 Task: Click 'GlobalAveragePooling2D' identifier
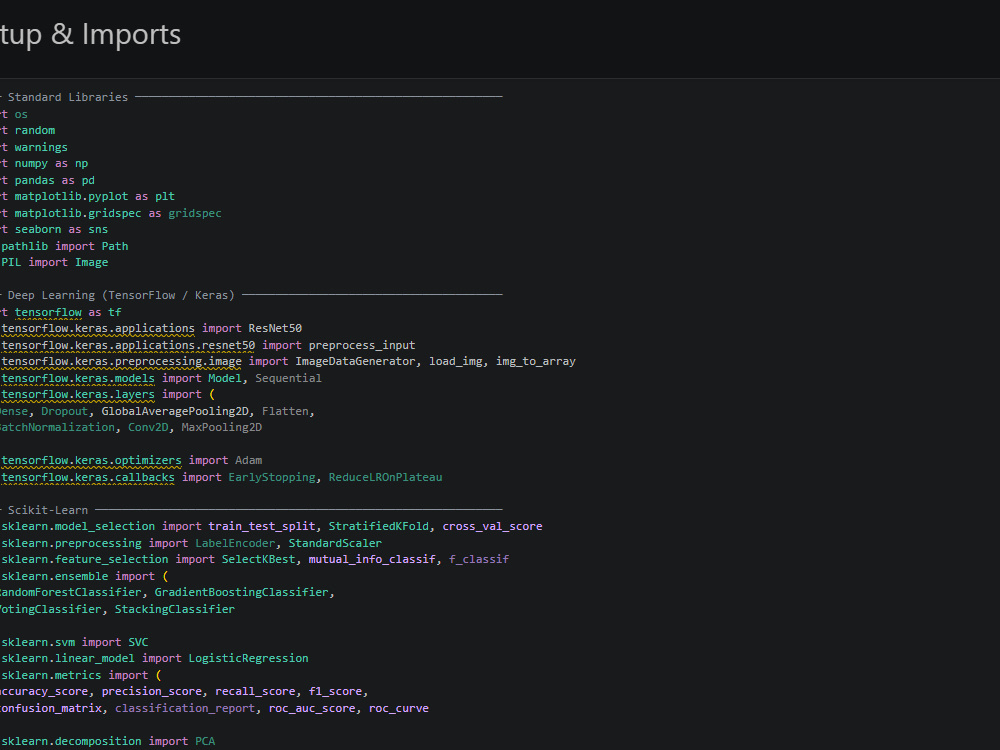point(175,411)
